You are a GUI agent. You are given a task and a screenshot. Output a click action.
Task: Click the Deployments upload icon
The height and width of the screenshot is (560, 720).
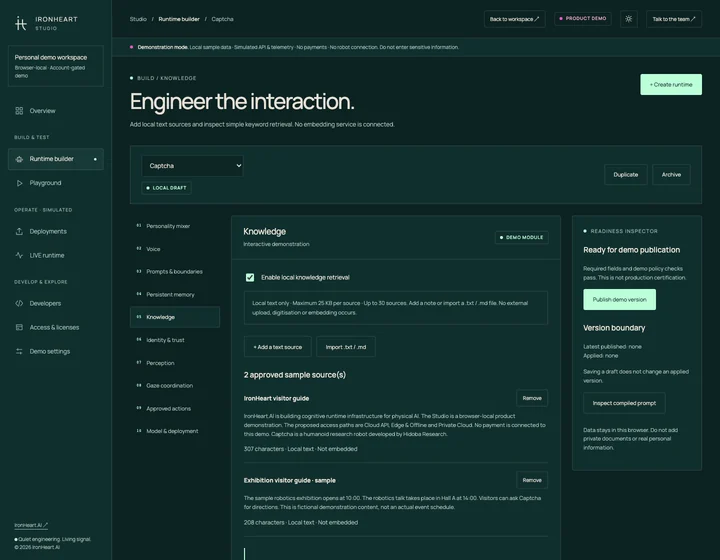click(19, 231)
